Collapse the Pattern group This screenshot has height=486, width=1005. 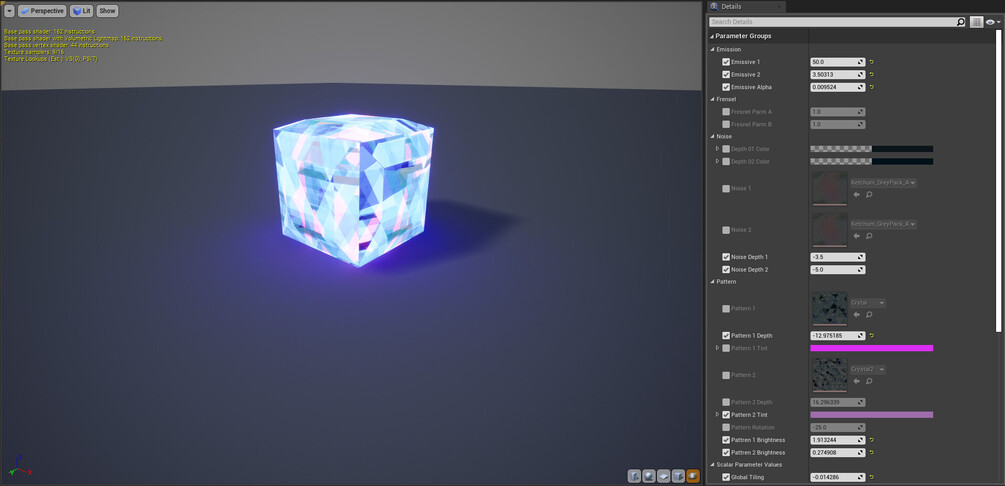point(712,282)
